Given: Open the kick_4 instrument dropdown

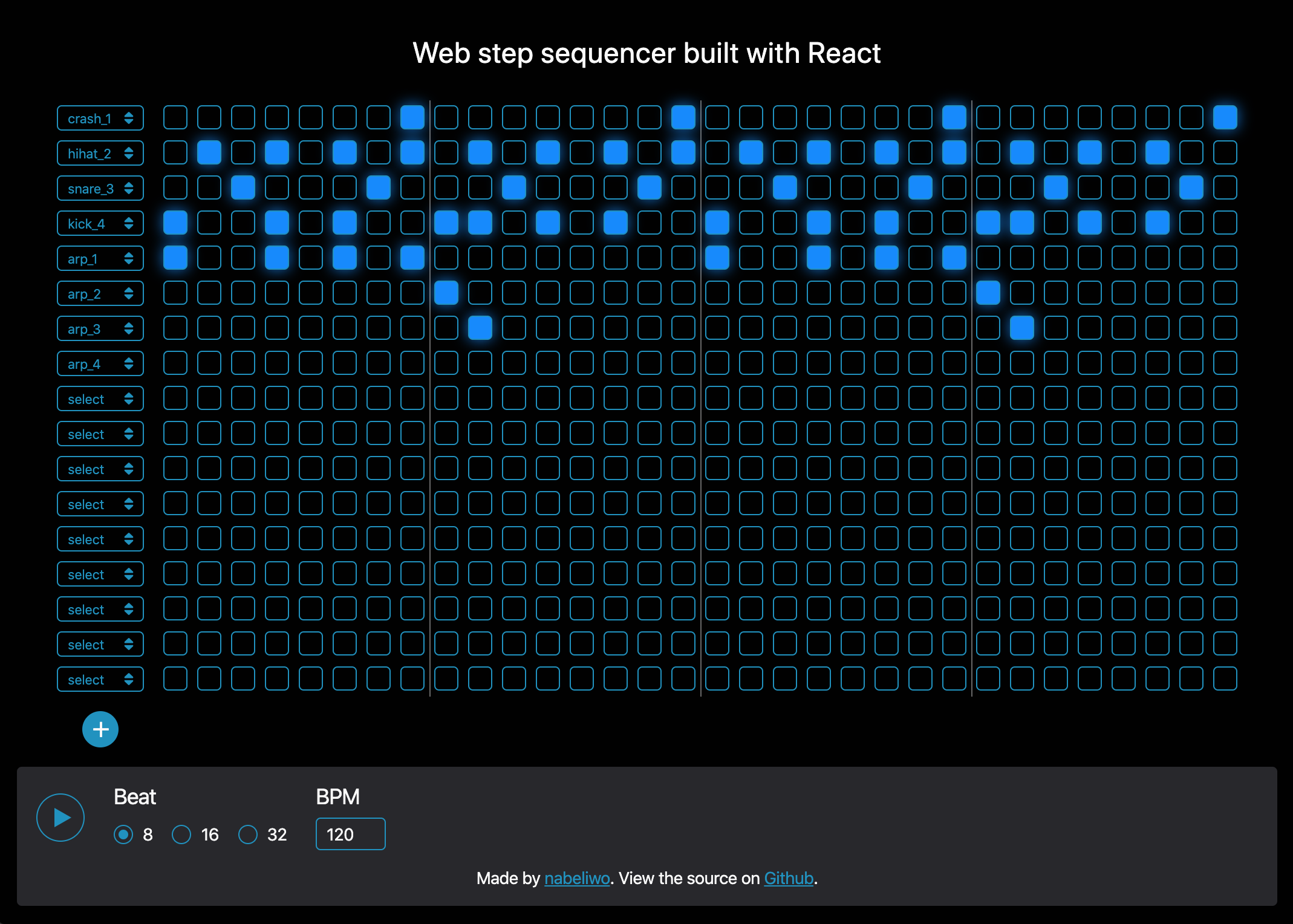Looking at the screenshot, I should click(x=100, y=223).
